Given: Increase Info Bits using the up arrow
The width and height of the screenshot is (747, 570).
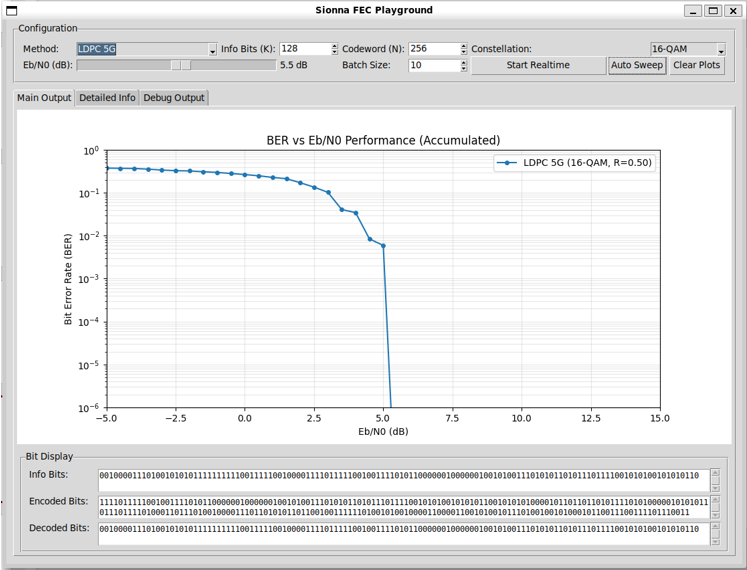Looking at the screenshot, I should pos(334,46).
